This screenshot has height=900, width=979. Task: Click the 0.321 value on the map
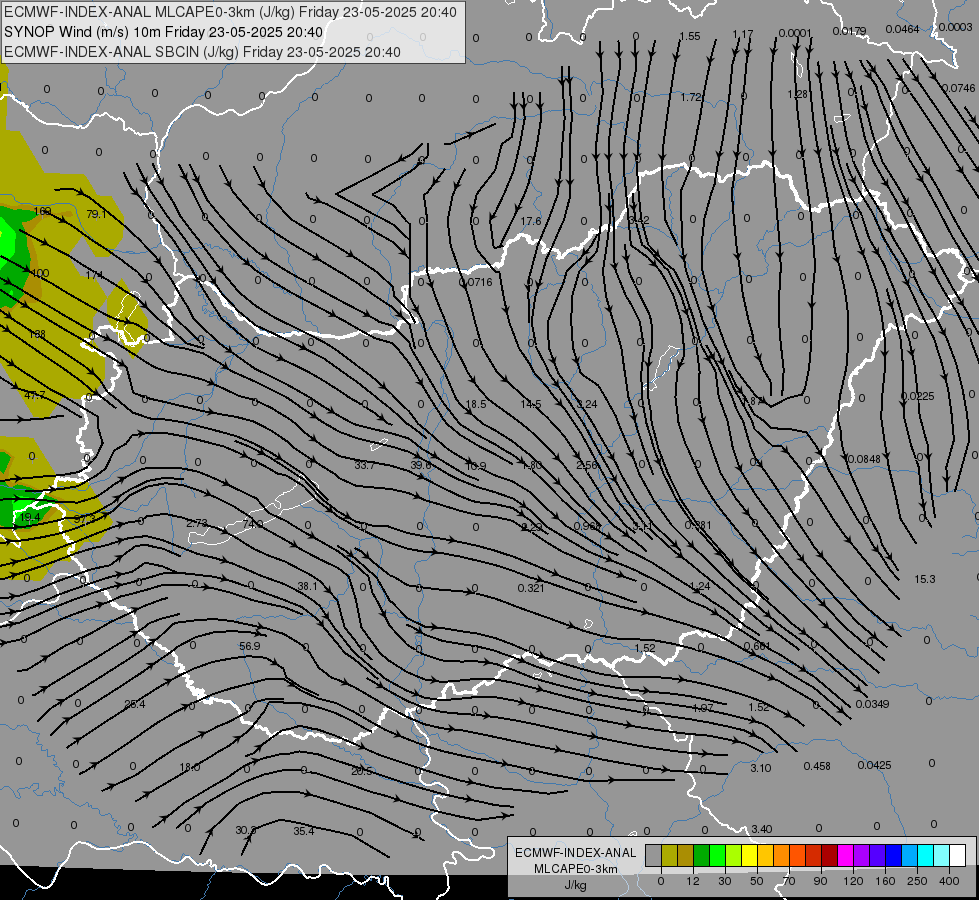(x=531, y=588)
